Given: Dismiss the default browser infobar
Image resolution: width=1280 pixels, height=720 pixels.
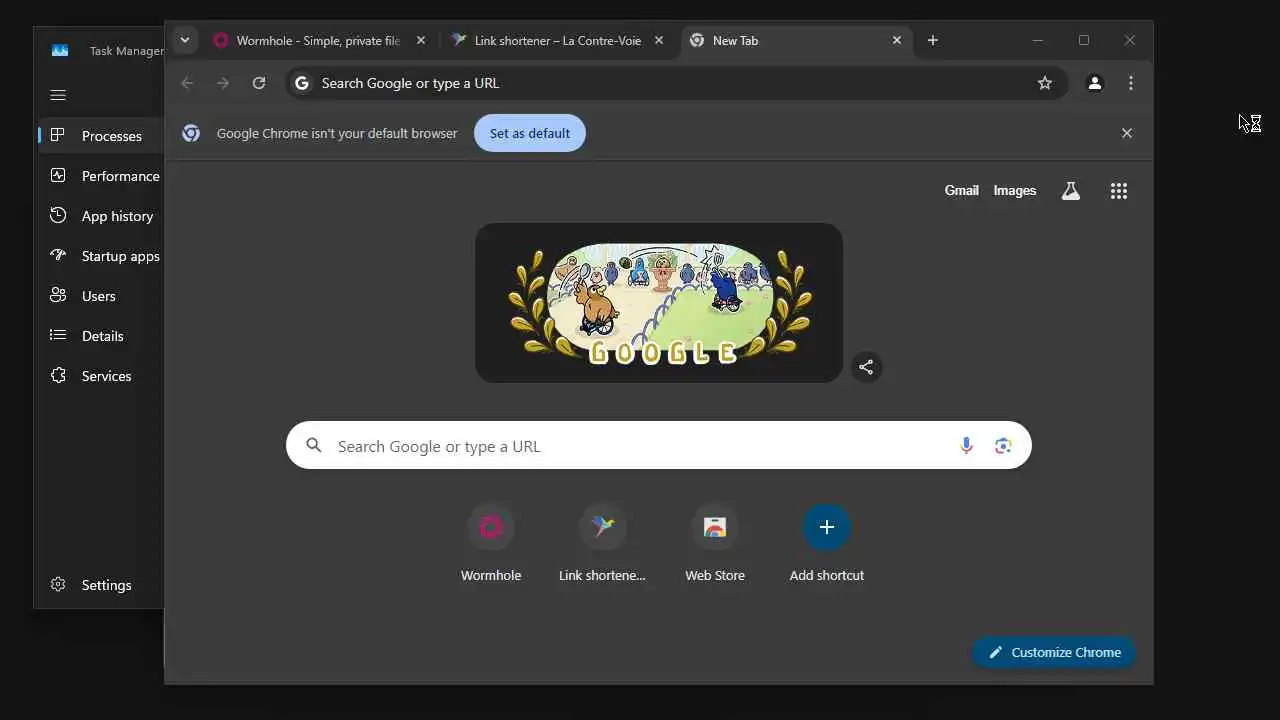Looking at the screenshot, I should (1127, 133).
